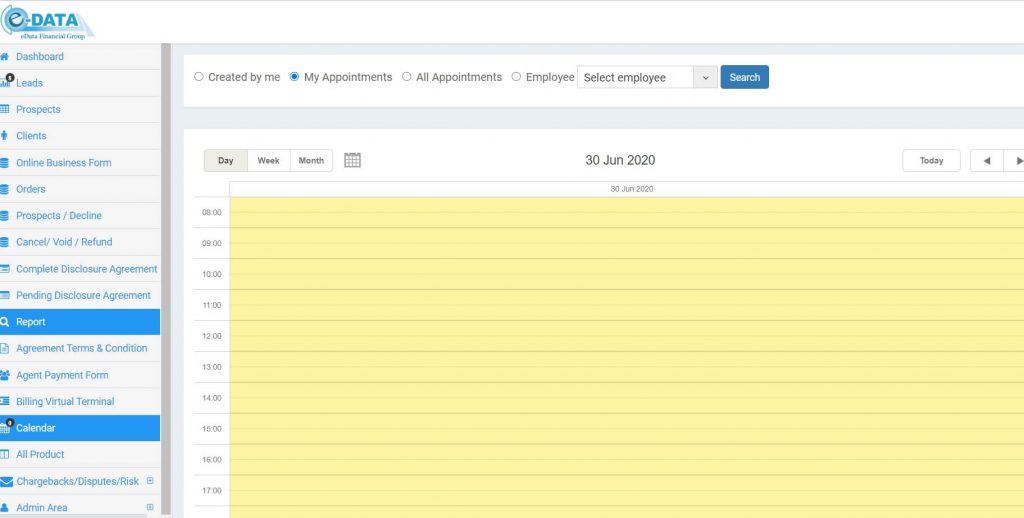Click the Agent Payment Form users icon
This screenshot has height=518, width=1024.
[6, 375]
